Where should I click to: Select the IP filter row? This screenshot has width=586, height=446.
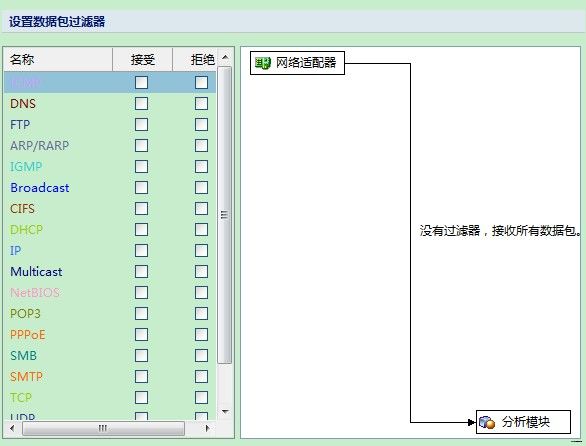click(x=110, y=250)
